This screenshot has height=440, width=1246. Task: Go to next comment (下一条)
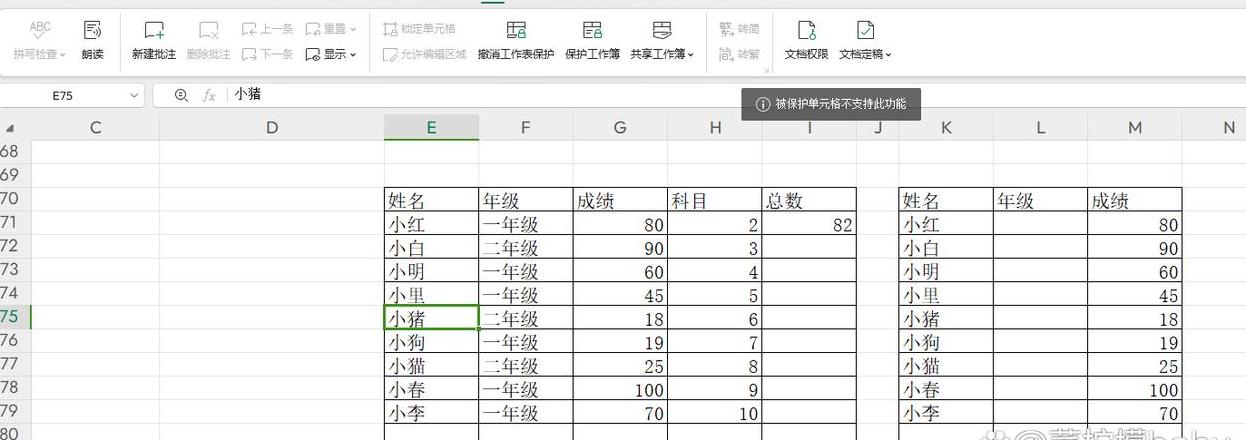267,54
